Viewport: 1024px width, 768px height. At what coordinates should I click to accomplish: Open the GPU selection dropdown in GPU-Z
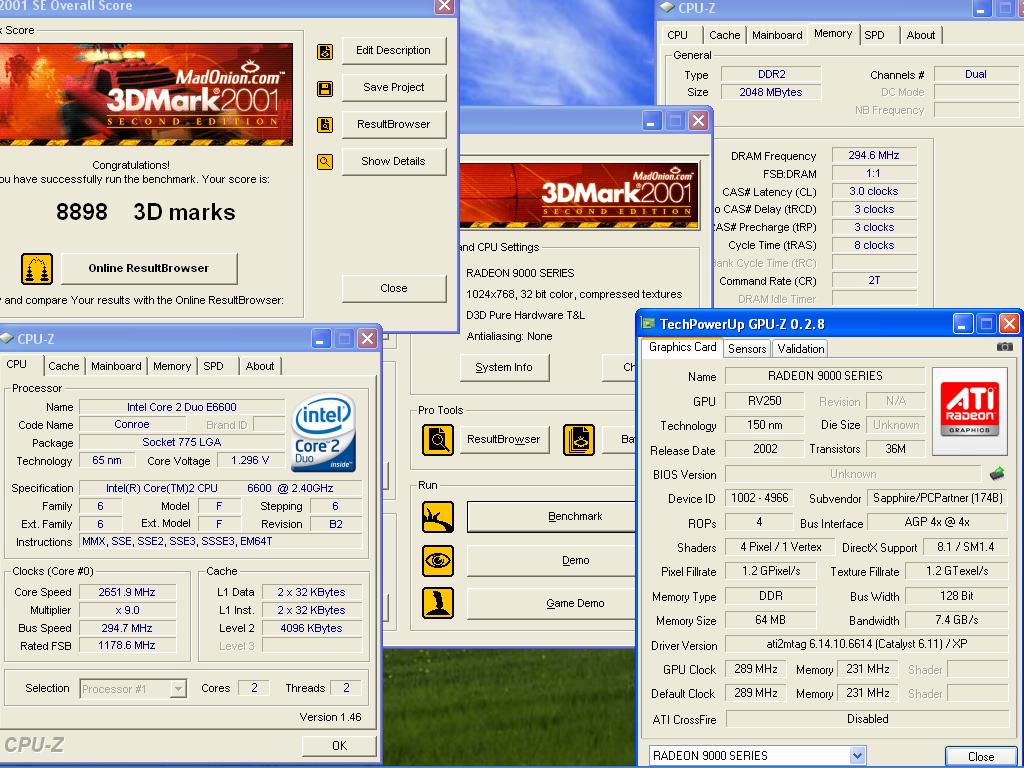click(x=857, y=756)
